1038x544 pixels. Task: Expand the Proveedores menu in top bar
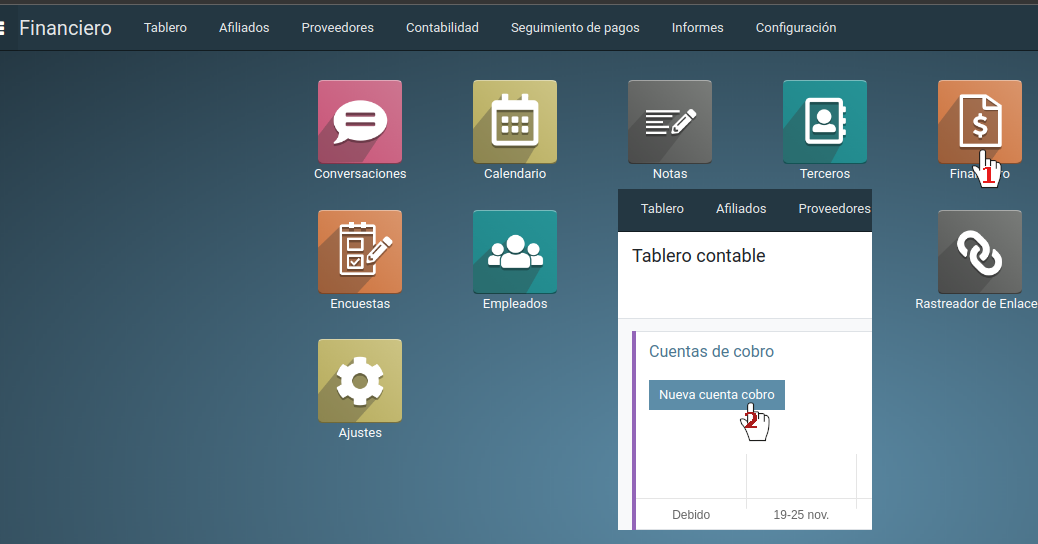click(337, 28)
